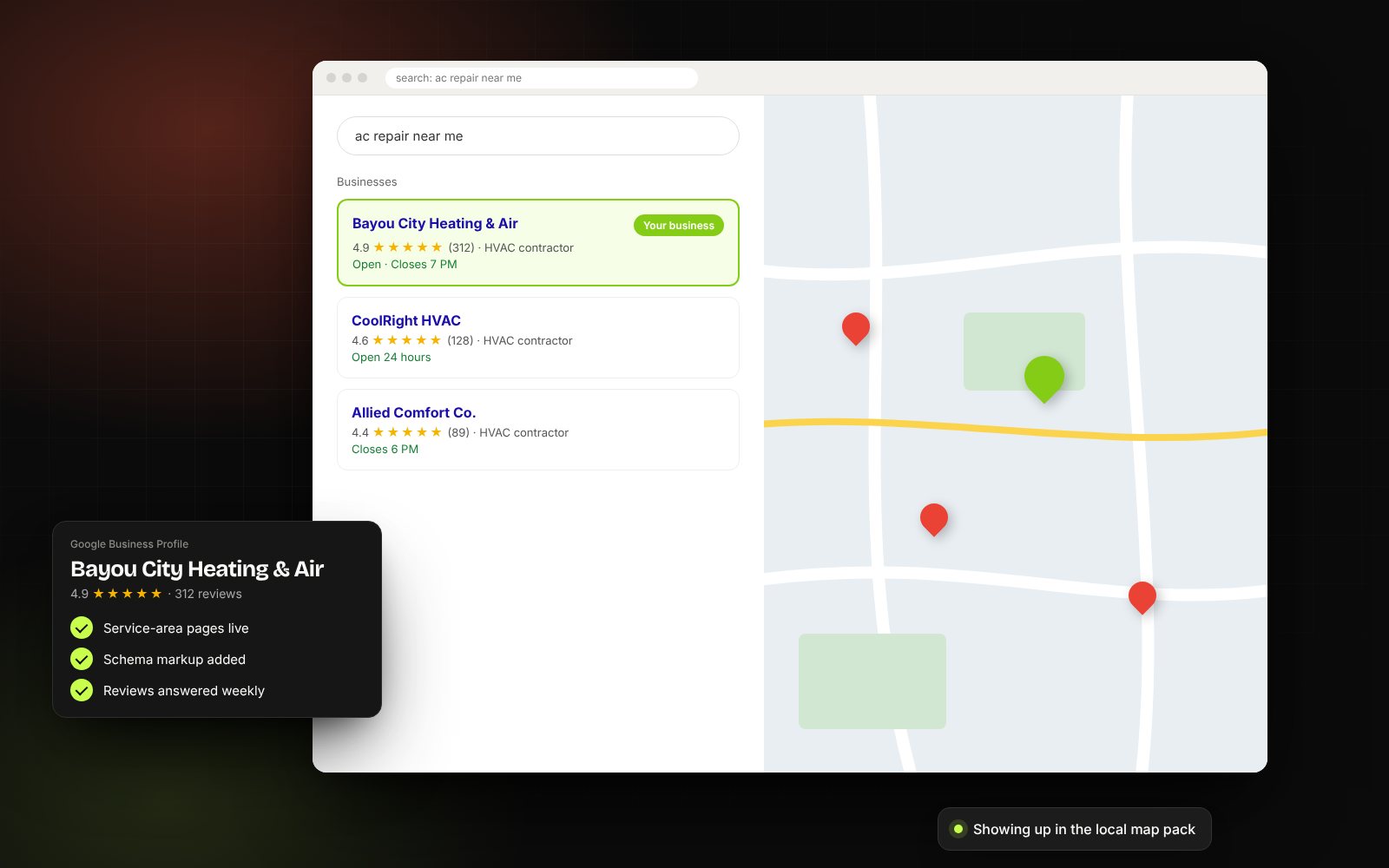Click 'Open · Closes 7 PM' hours text
Screen dimensions: 1389x868
pyautogui.click(x=405, y=264)
